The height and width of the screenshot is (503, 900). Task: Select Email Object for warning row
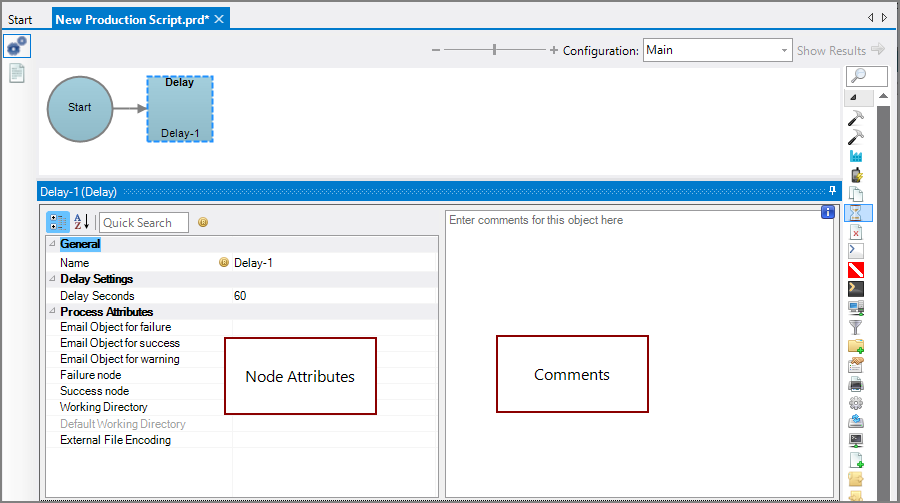tap(242, 359)
